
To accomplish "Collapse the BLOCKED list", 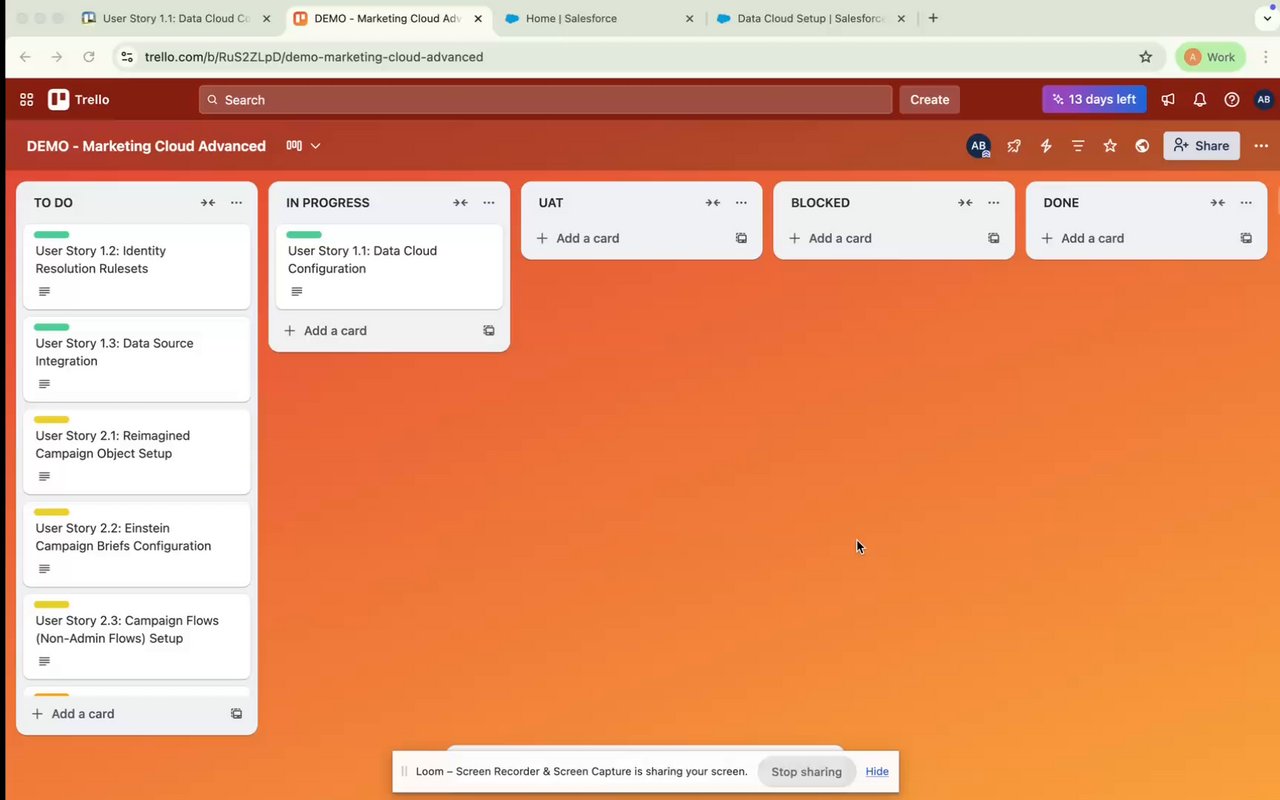I will click(x=965, y=203).
